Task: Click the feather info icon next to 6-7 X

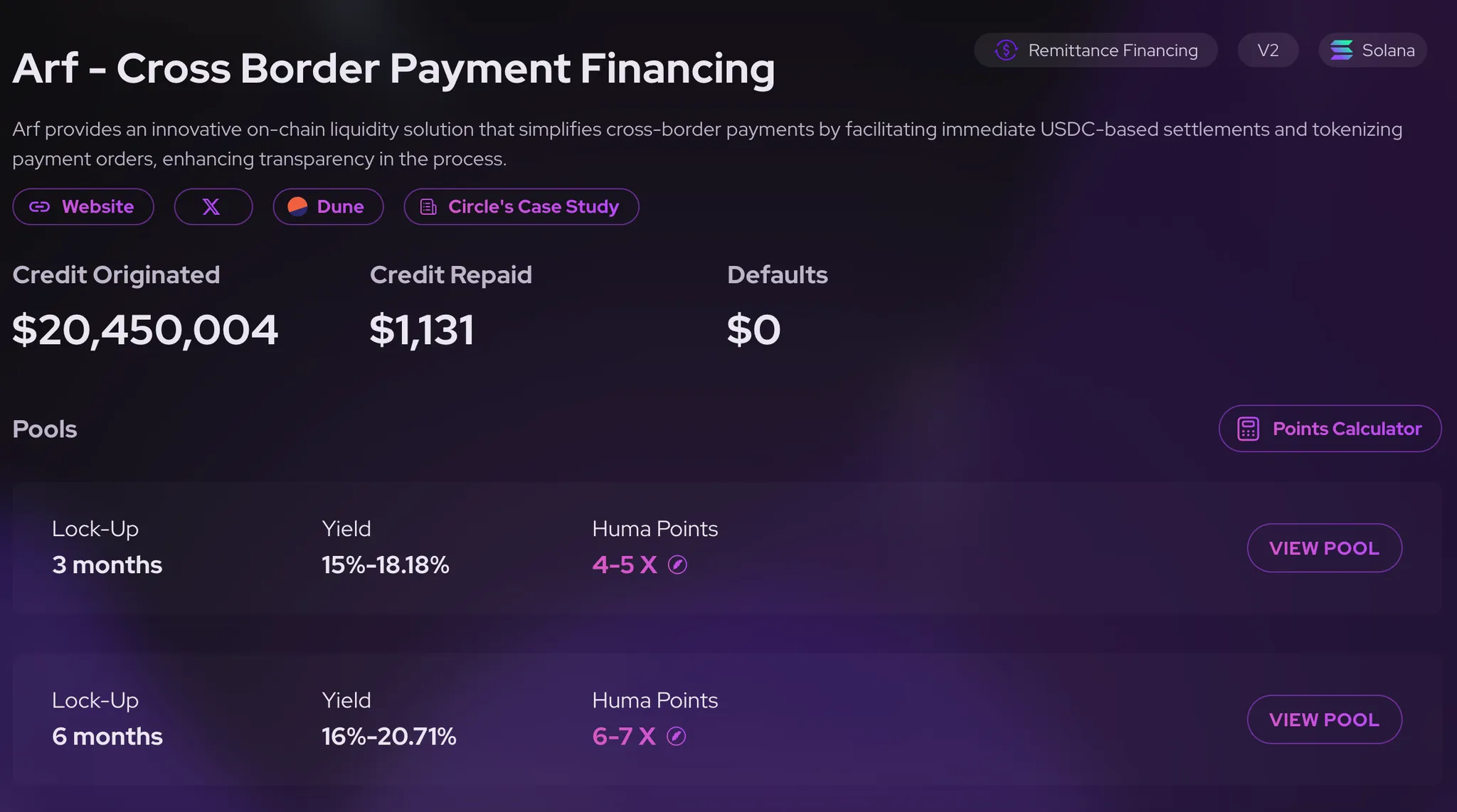Action: 677,737
